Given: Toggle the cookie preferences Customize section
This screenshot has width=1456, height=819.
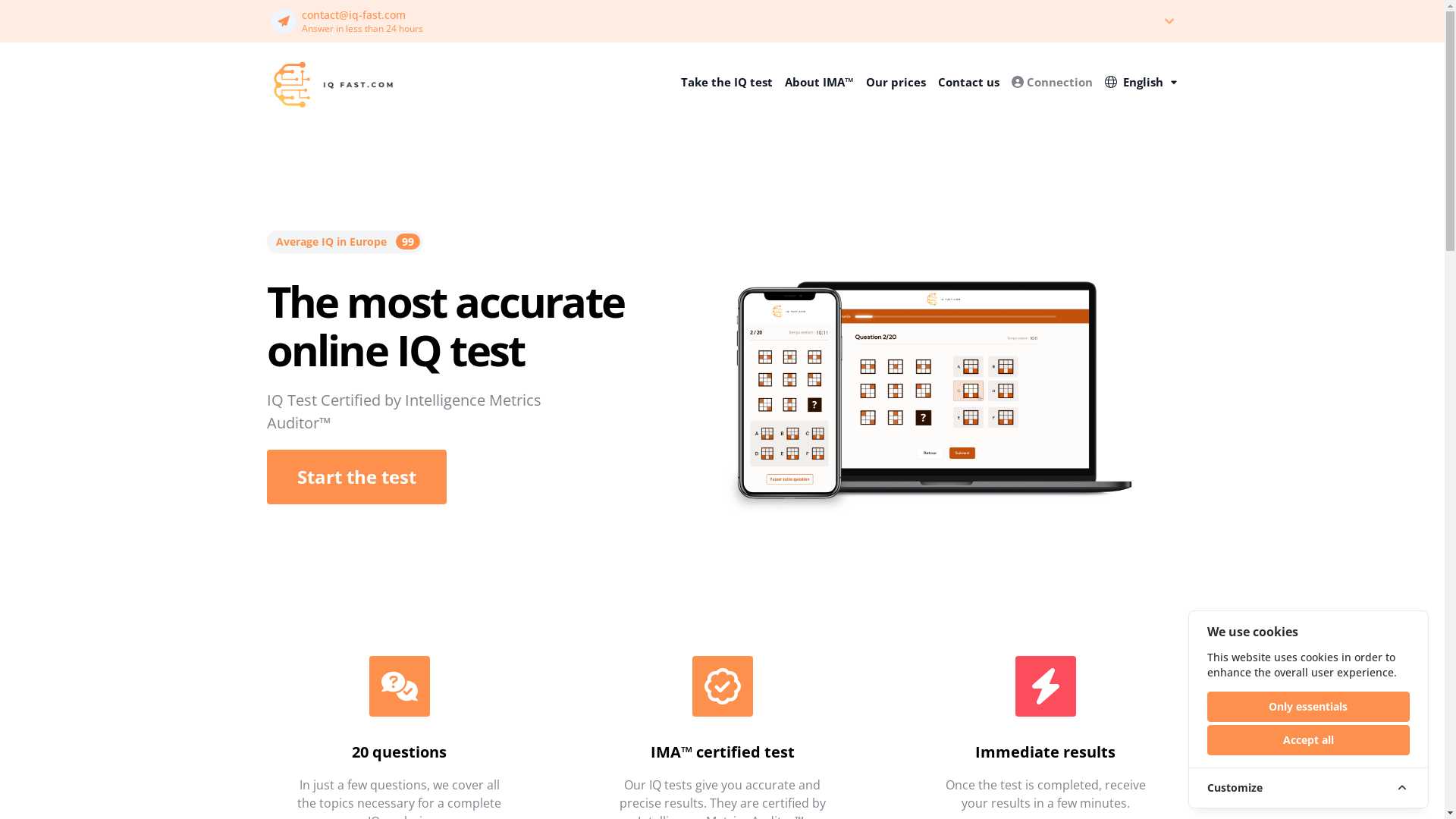Looking at the screenshot, I should 1308,788.
